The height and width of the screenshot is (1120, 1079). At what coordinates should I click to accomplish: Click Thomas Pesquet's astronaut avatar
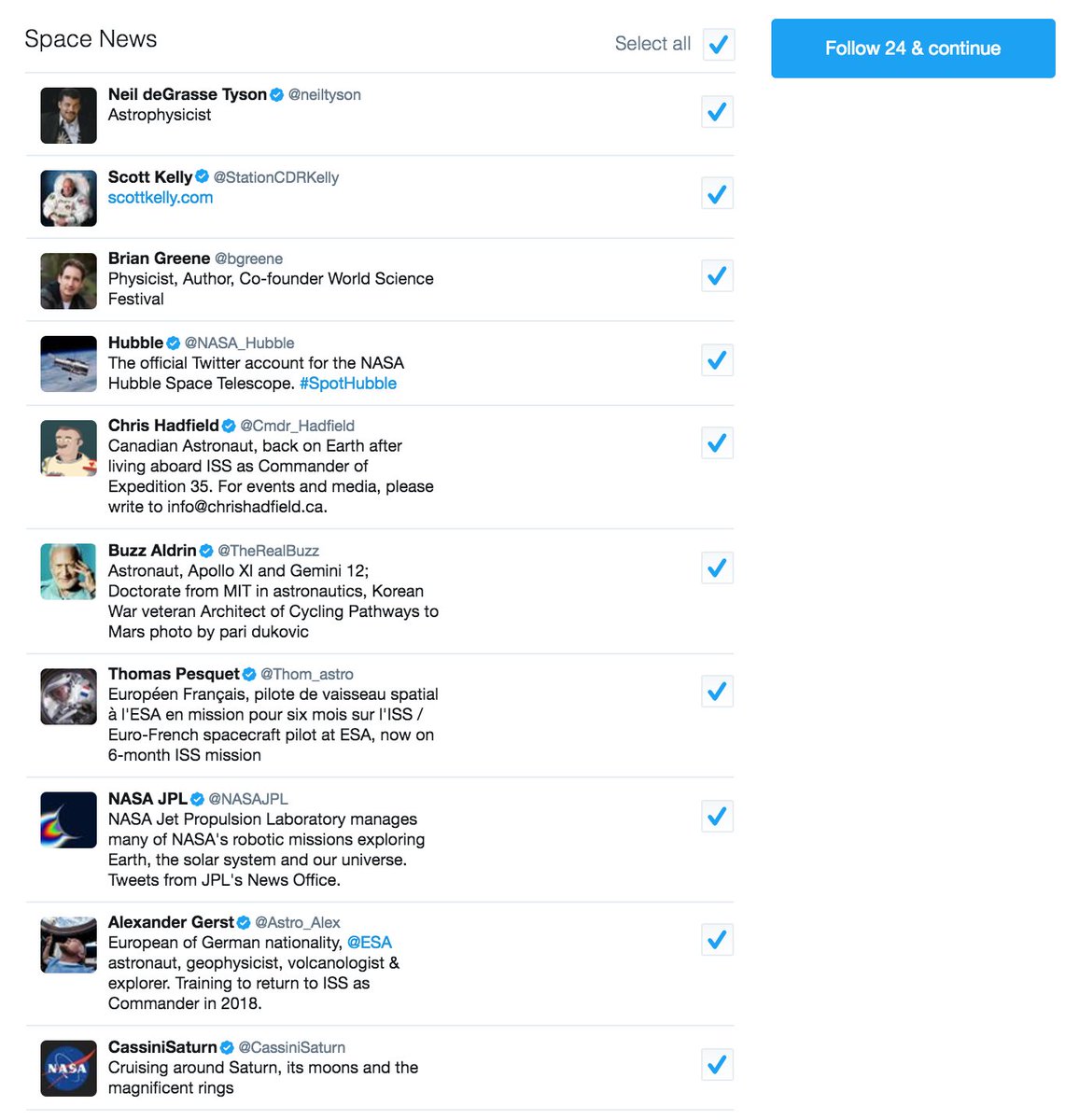point(69,696)
